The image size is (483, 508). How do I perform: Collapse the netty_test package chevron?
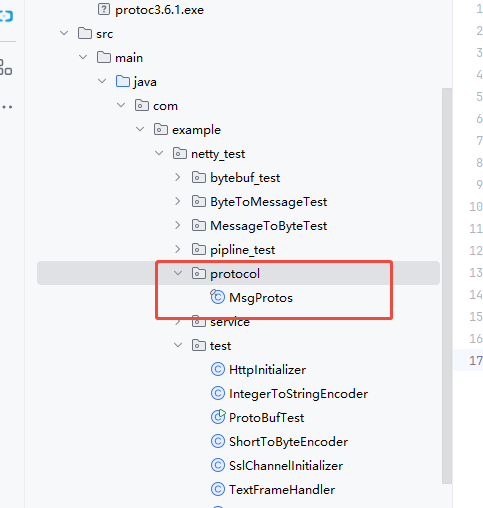(159, 153)
